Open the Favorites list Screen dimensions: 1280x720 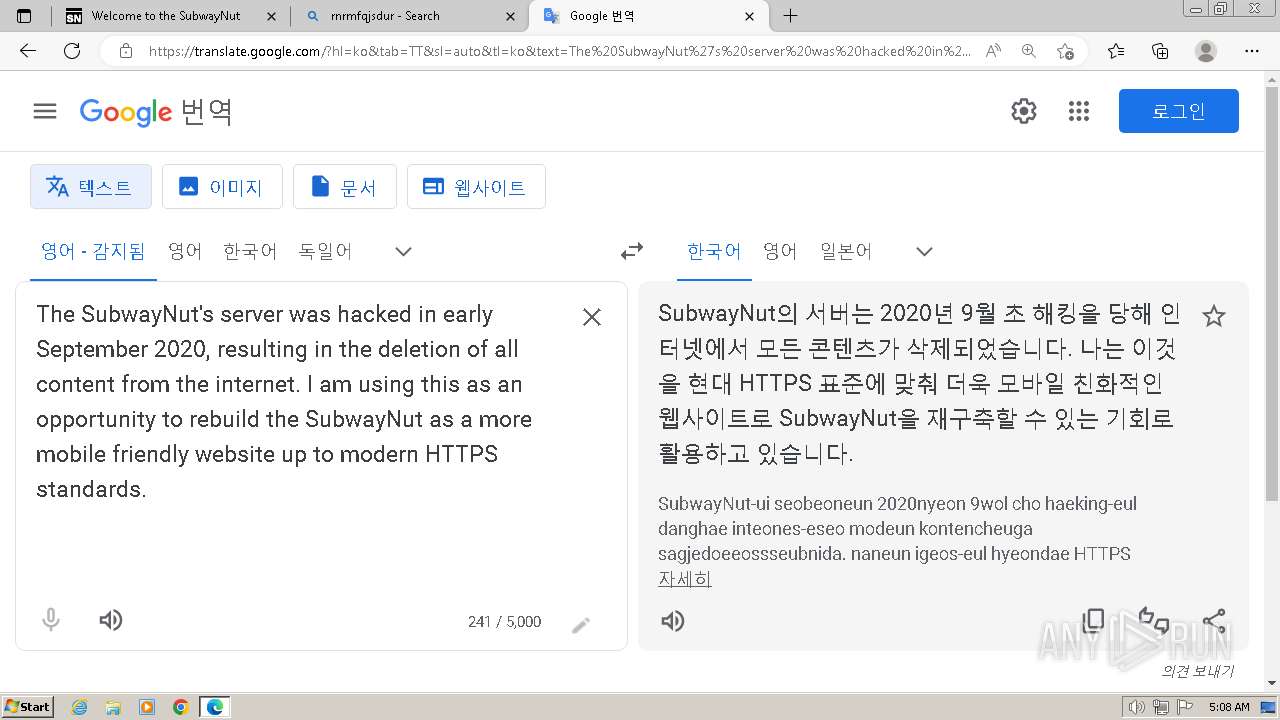click(x=1116, y=51)
